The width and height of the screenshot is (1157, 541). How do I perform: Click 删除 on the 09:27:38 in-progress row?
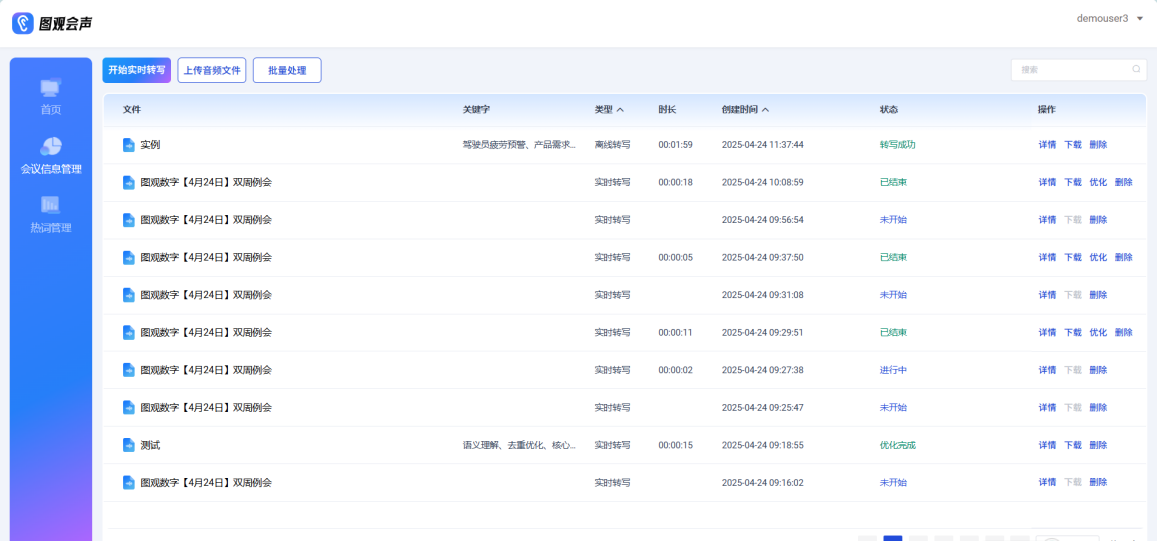[1098, 370]
